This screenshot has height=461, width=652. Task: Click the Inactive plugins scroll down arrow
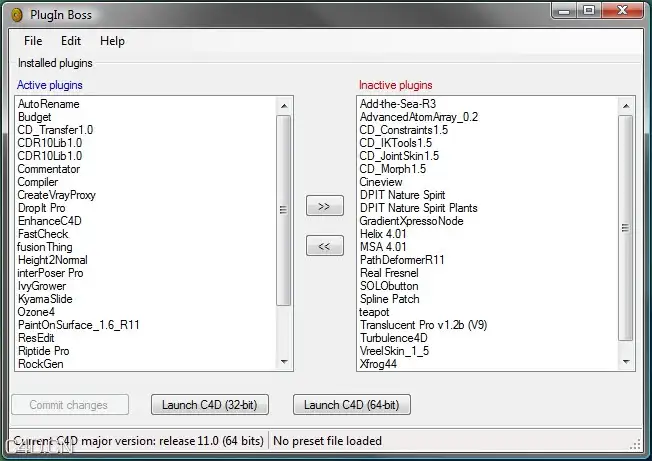point(626,362)
